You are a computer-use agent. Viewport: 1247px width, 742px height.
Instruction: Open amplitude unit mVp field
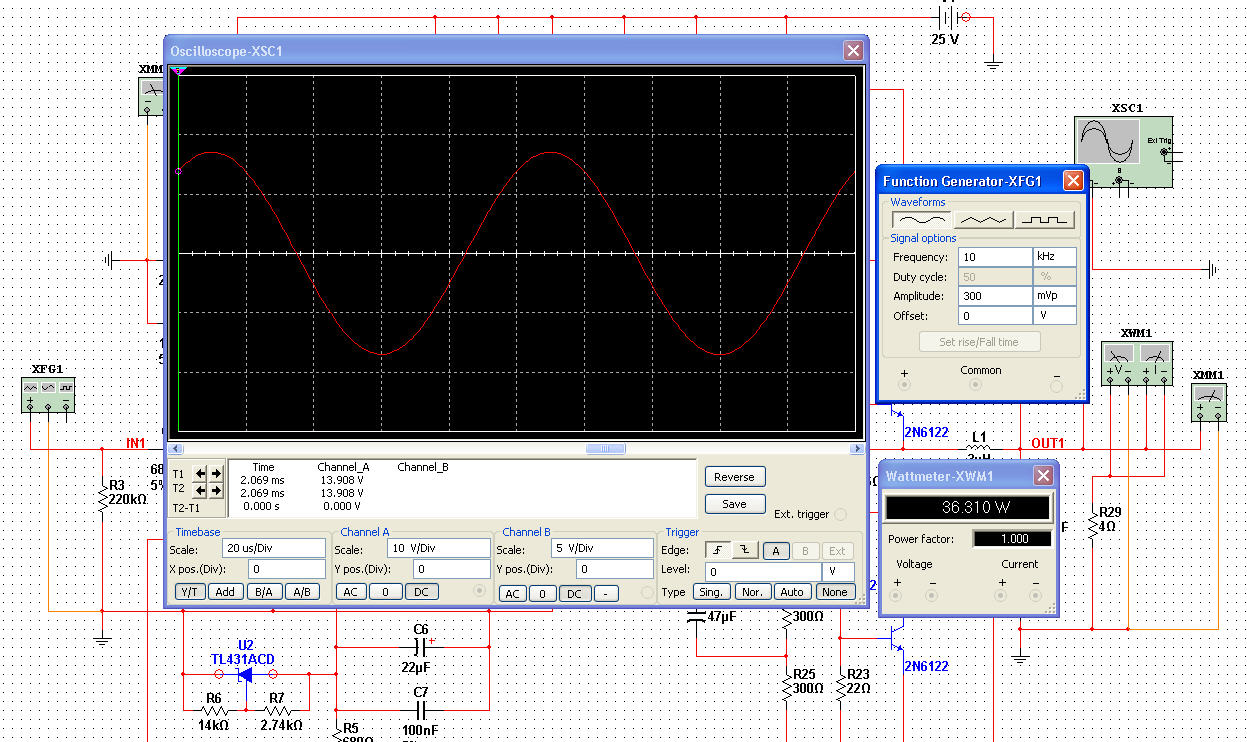pyautogui.click(x=1055, y=296)
